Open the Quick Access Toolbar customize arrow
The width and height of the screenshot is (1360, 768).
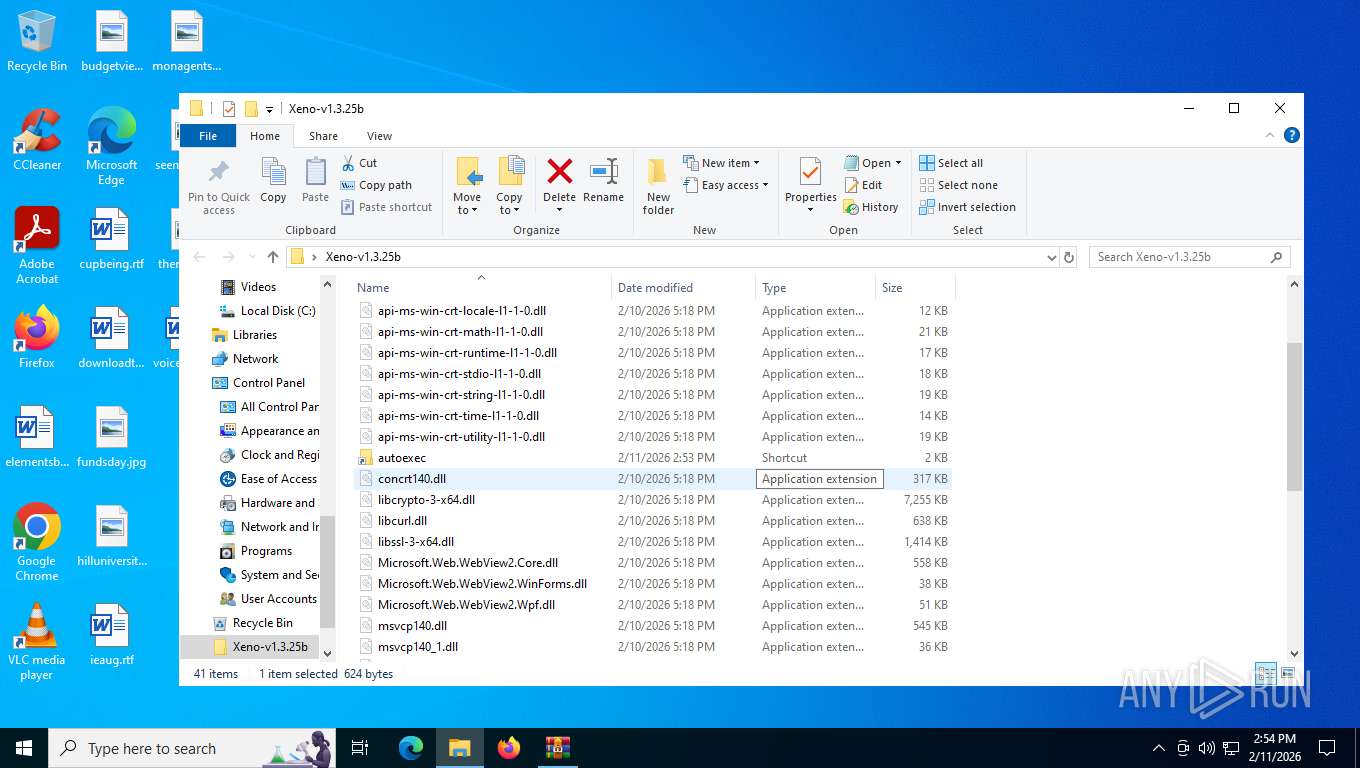(x=269, y=109)
